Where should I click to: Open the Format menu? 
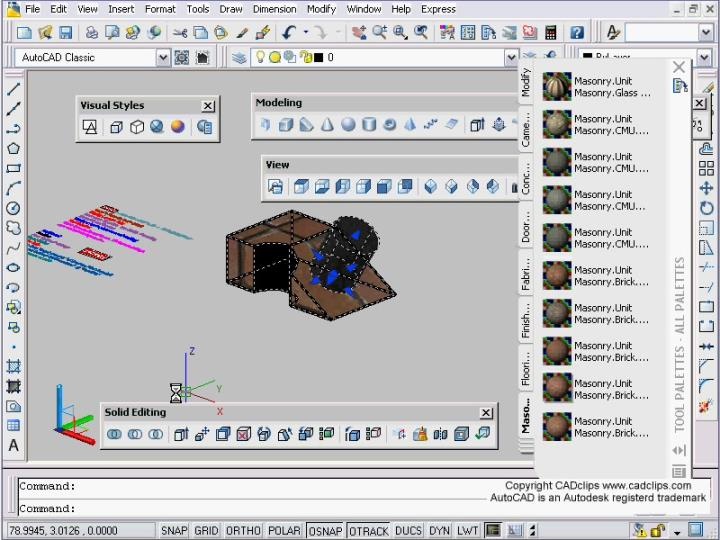point(160,9)
